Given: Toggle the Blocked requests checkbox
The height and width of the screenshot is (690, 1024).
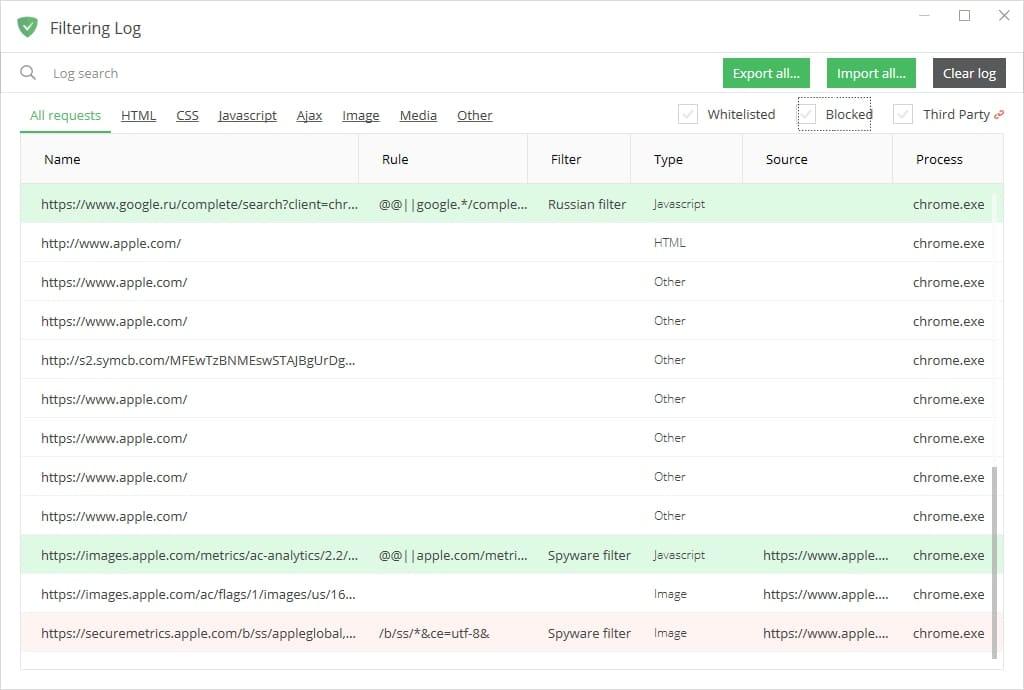Looking at the screenshot, I should [805, 114].
